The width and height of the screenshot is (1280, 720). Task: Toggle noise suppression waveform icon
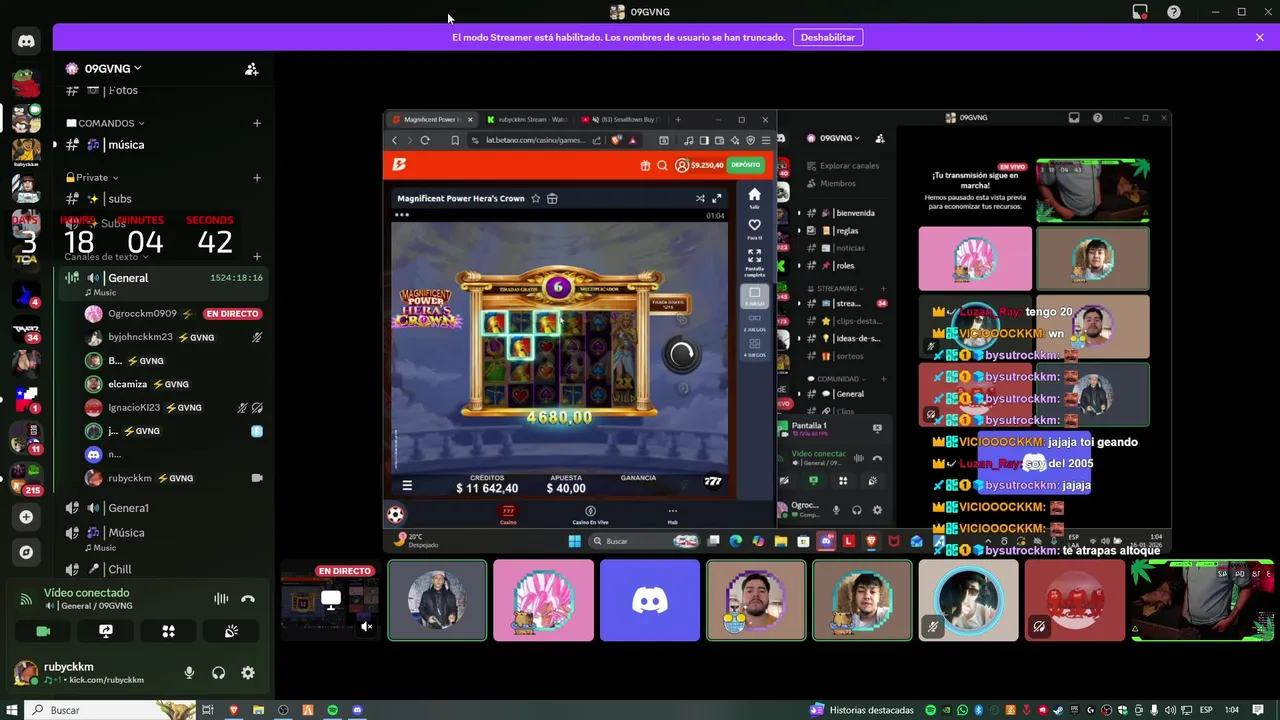pos(221,599)
